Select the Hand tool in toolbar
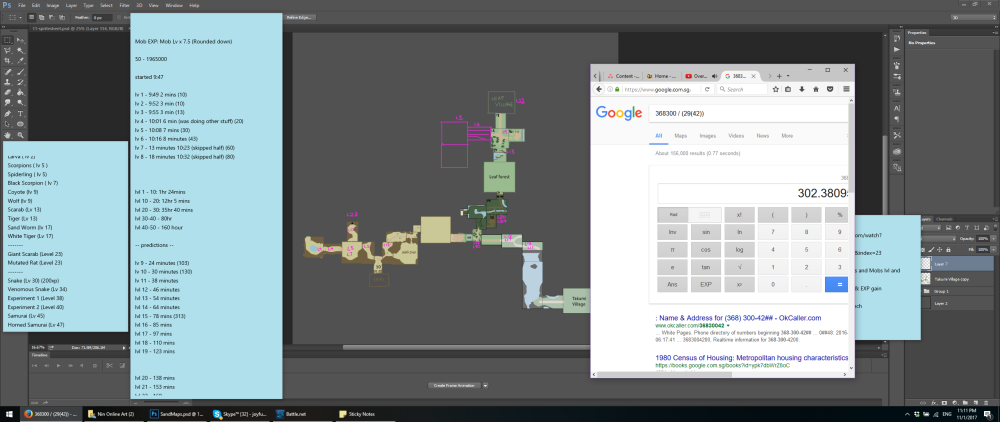This screenshot has width=1000, height=422. [x=7, y=134]
